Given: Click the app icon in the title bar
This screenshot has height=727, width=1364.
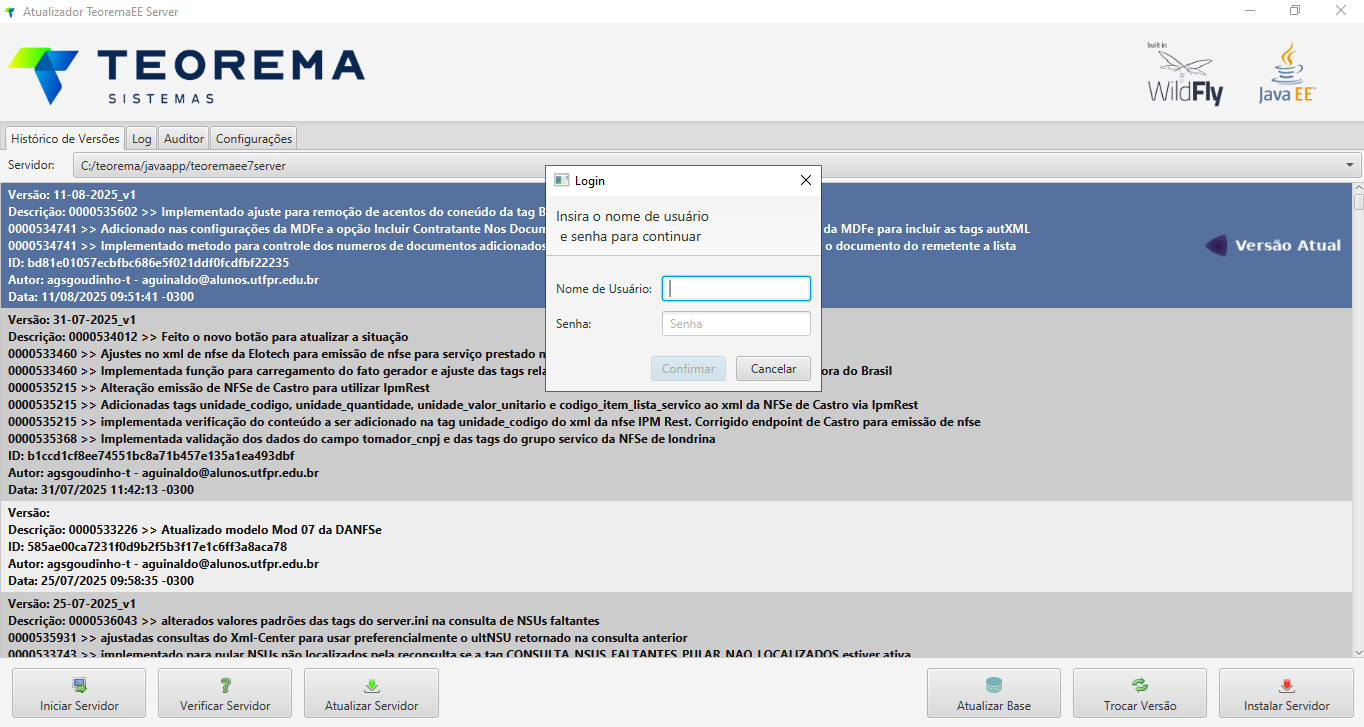Looking at the screenshot, I should pyautogui.click(x=10, y=11).
